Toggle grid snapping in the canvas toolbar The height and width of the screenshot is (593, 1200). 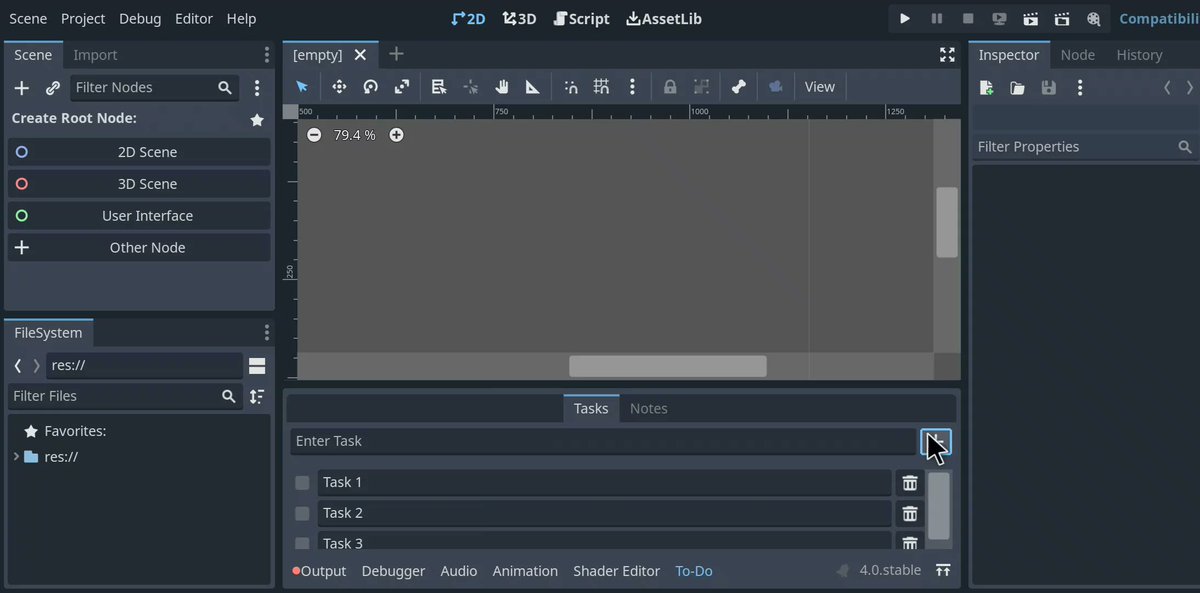point(601,86)
